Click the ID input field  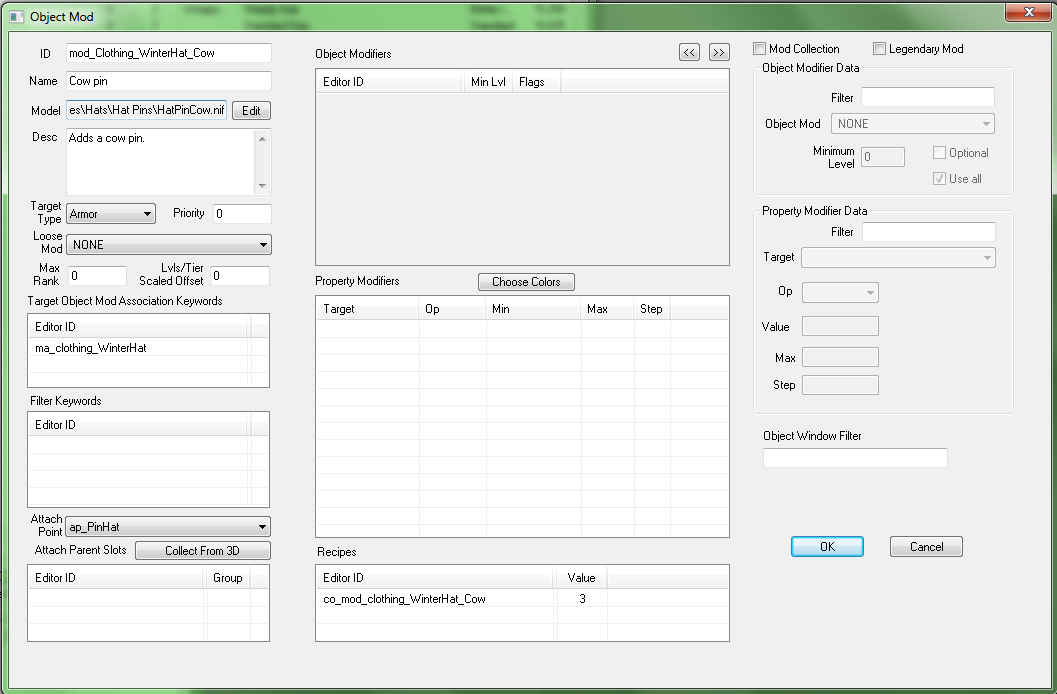[x=169, y=53]
